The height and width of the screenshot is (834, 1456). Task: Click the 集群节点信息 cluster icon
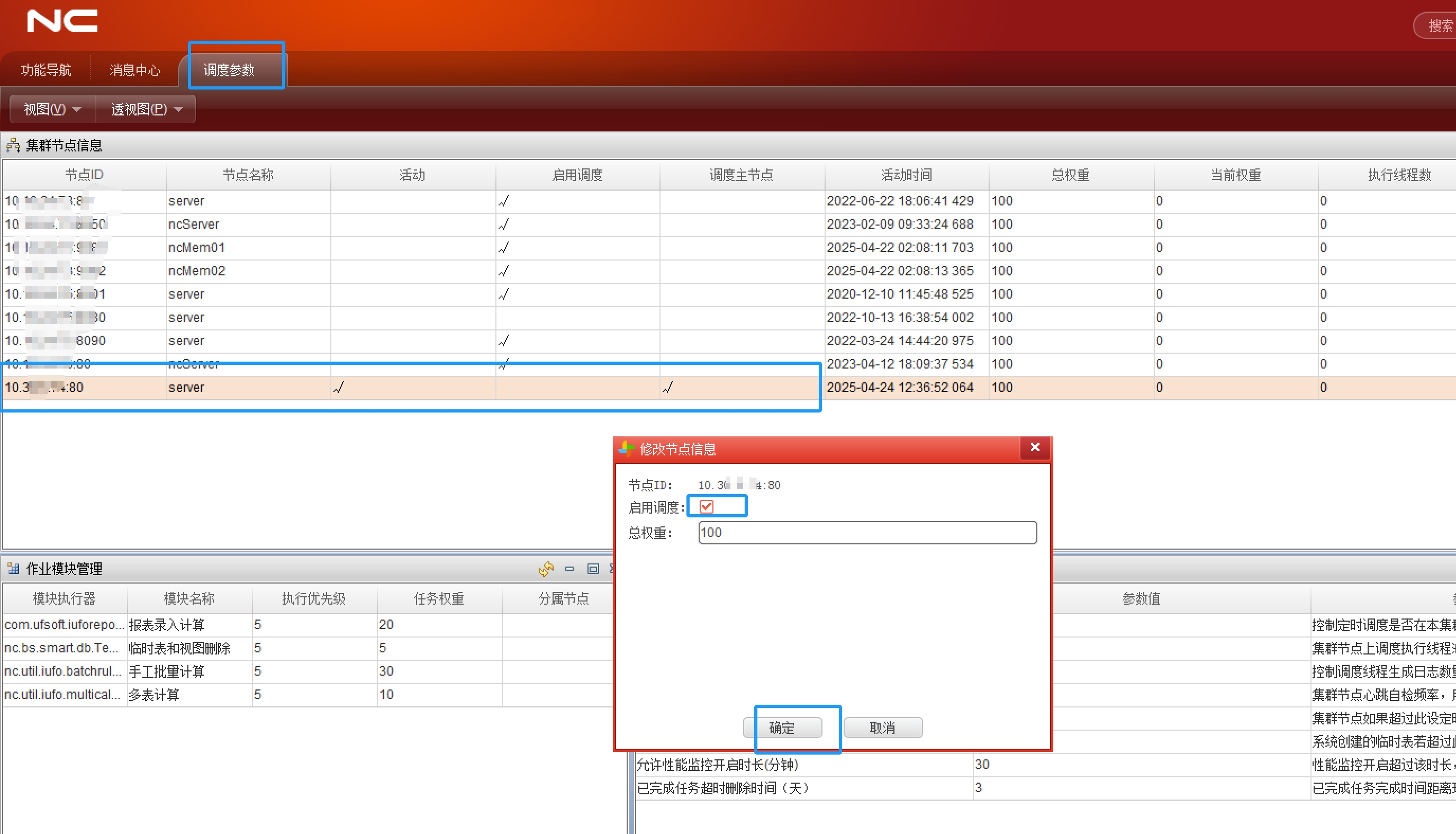[13, 146]
